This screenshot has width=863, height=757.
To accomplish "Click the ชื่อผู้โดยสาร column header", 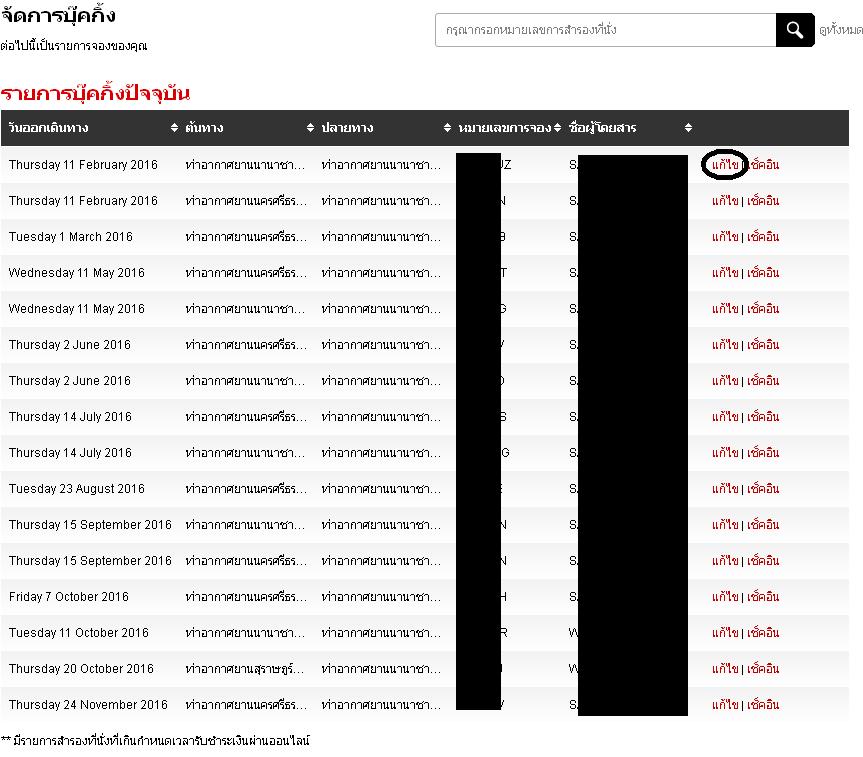I will (603, 128).
